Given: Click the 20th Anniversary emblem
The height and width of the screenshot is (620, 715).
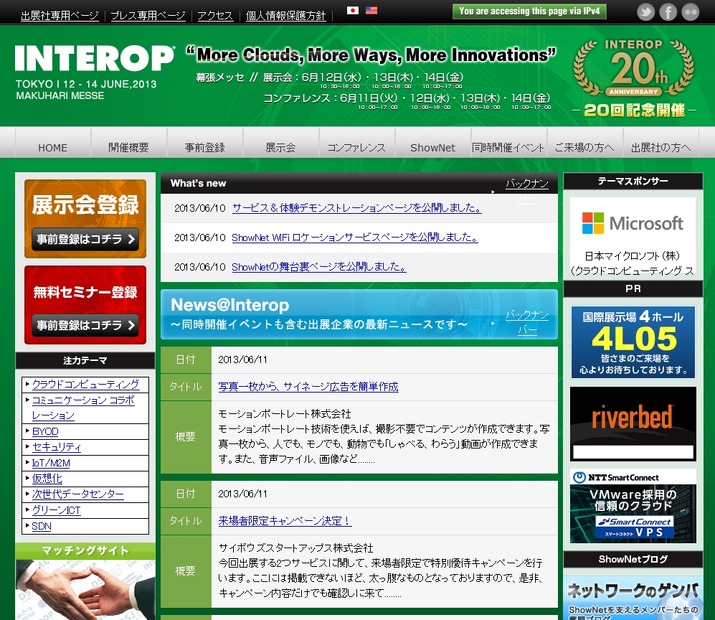Looking at the screenshot, I should point(634,78).
